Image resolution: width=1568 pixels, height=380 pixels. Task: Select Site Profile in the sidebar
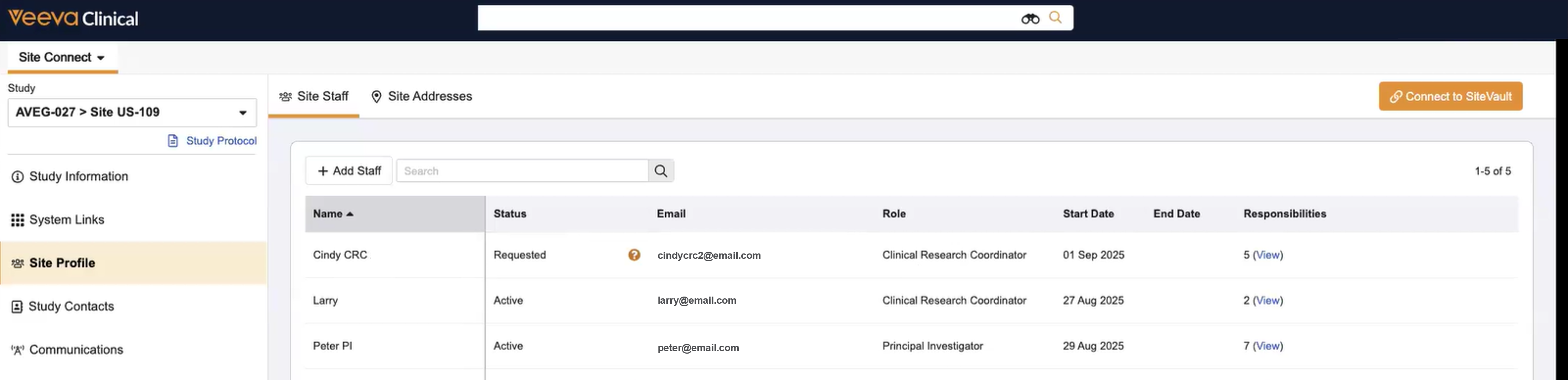(x=62, y=263)
